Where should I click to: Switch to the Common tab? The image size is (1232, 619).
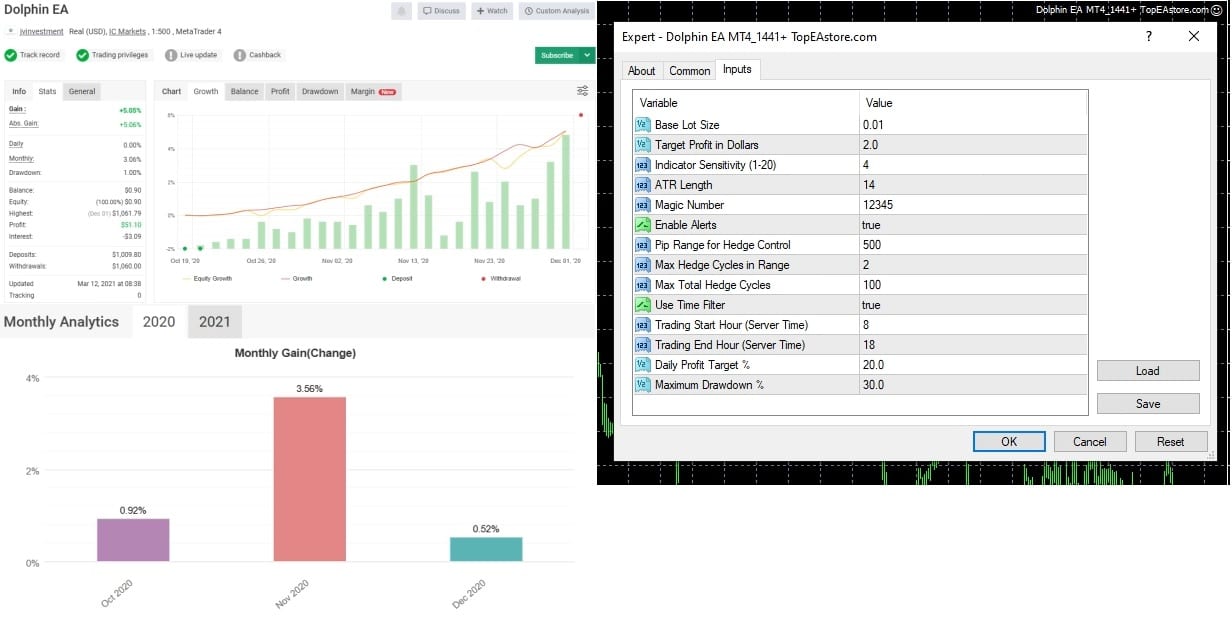pyautogui.click(x=690, y=71)
